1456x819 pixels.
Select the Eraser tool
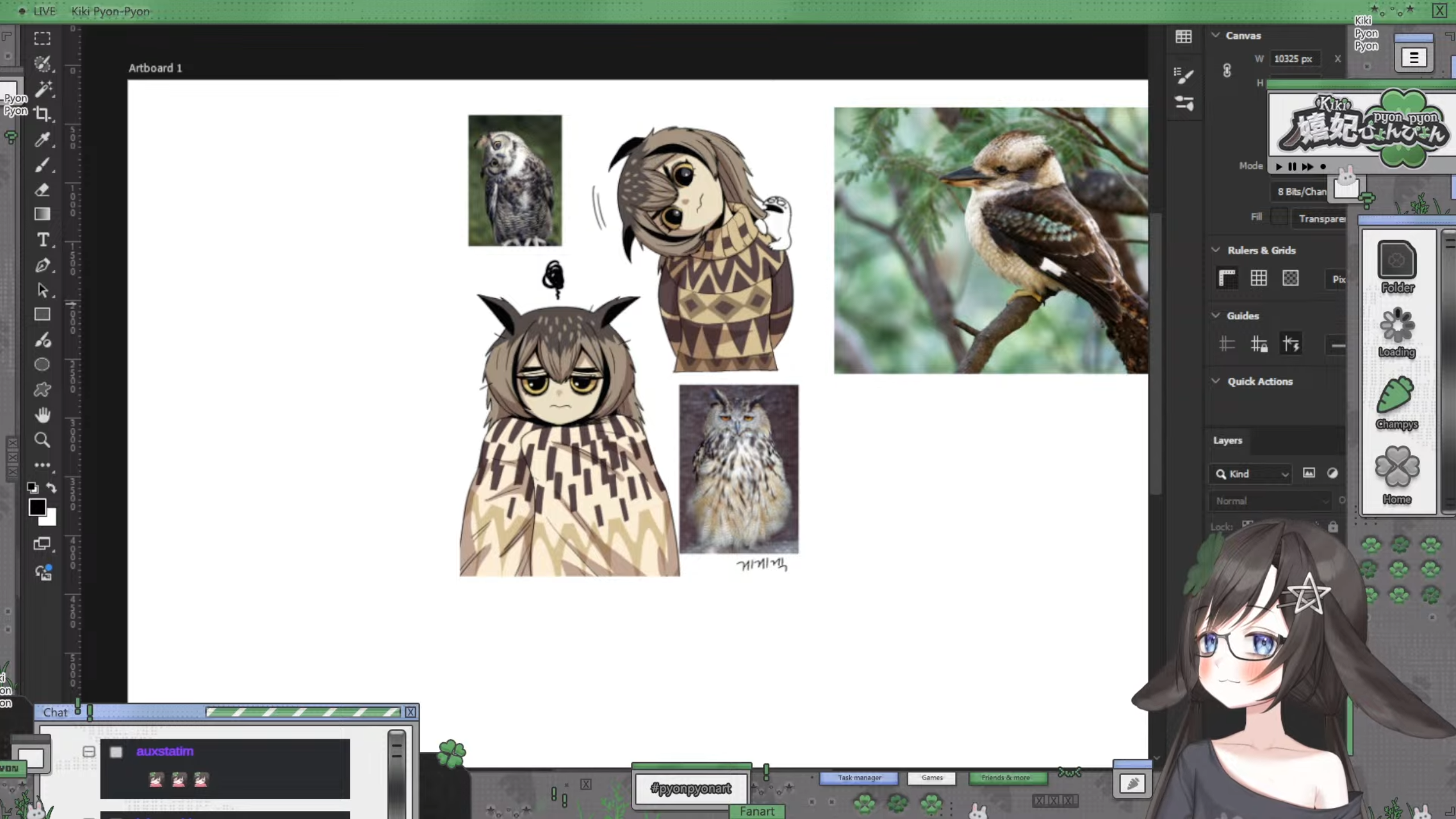point(42,190)
